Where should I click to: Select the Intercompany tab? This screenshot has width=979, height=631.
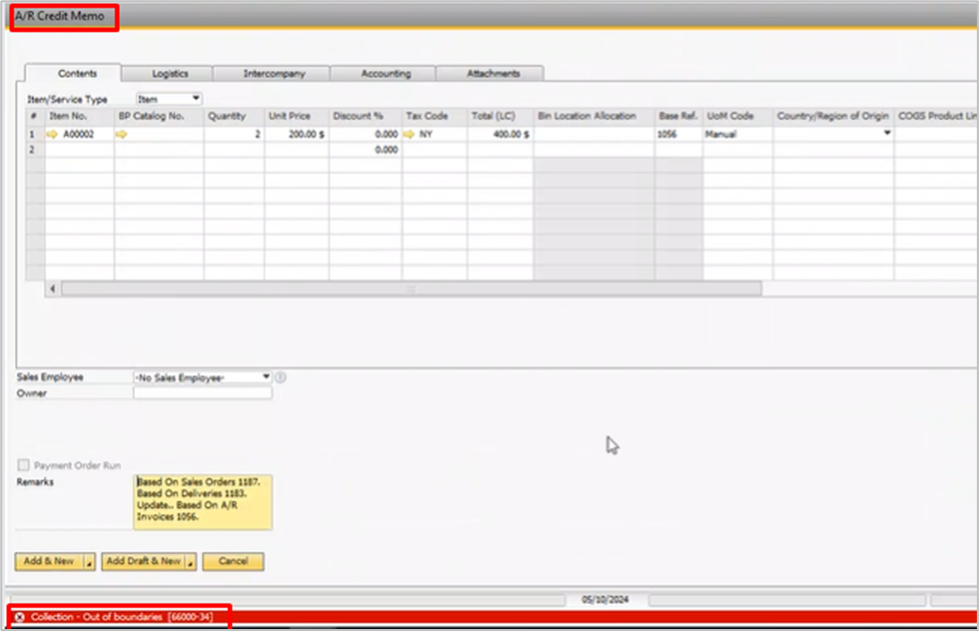tap(273, 74)
